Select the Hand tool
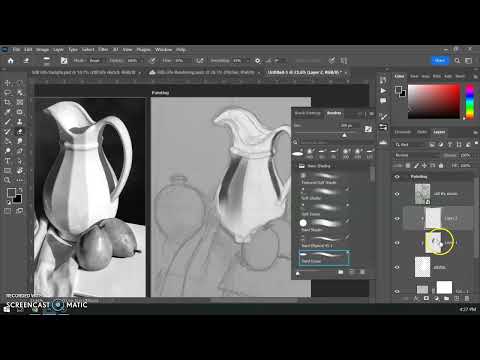The image size is (480, 360). click(x=20, y=170)
